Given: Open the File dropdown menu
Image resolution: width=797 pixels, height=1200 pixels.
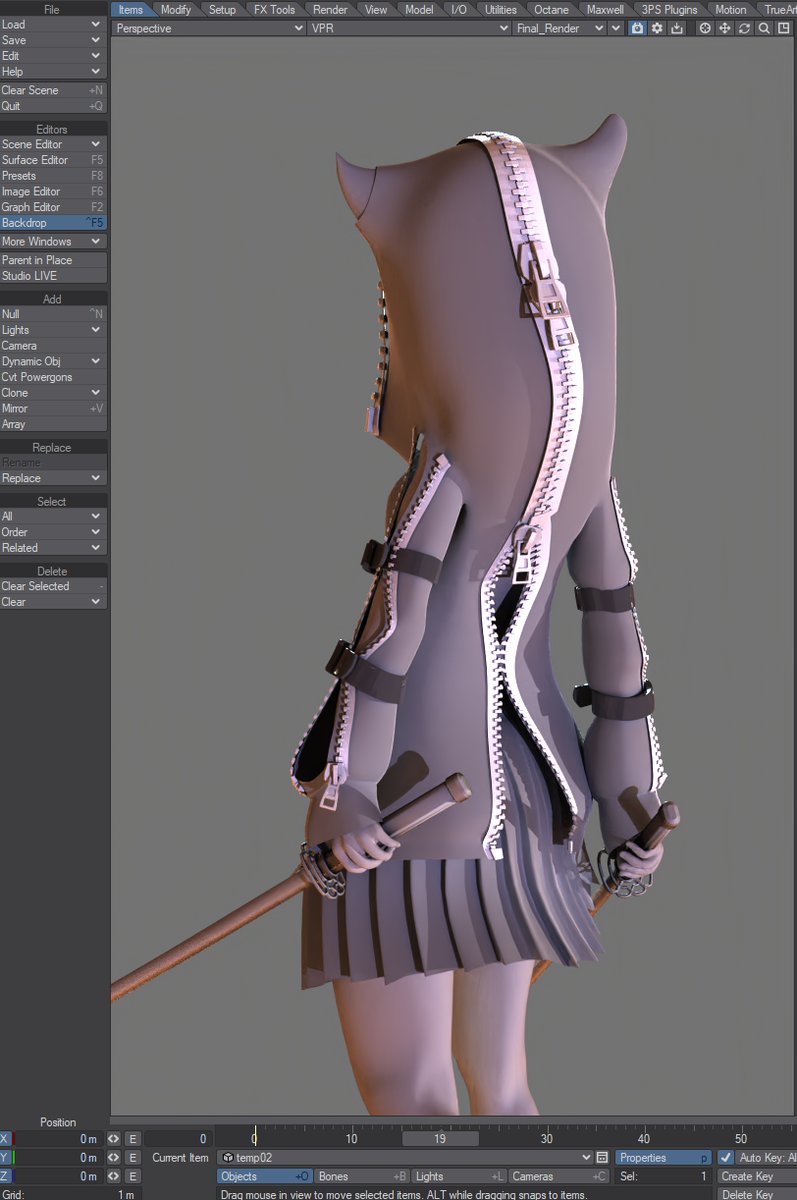Looking at the screenshot, I should (53, 9).
